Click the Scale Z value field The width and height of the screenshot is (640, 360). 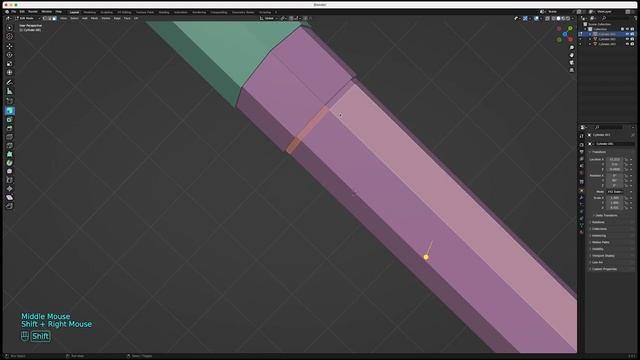point(614,207)
